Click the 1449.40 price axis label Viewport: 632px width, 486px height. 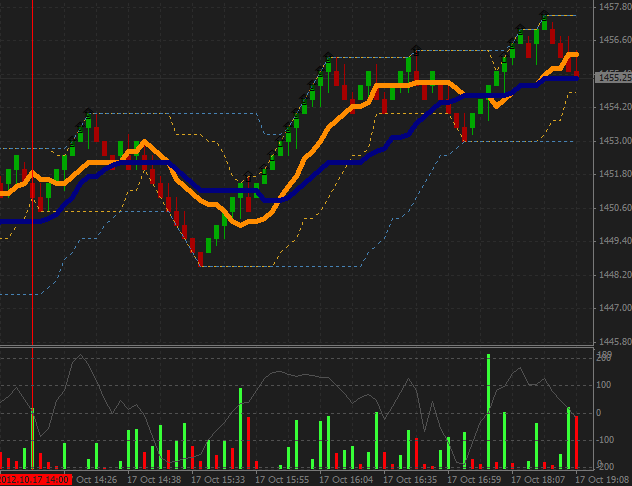coord(615,241)
